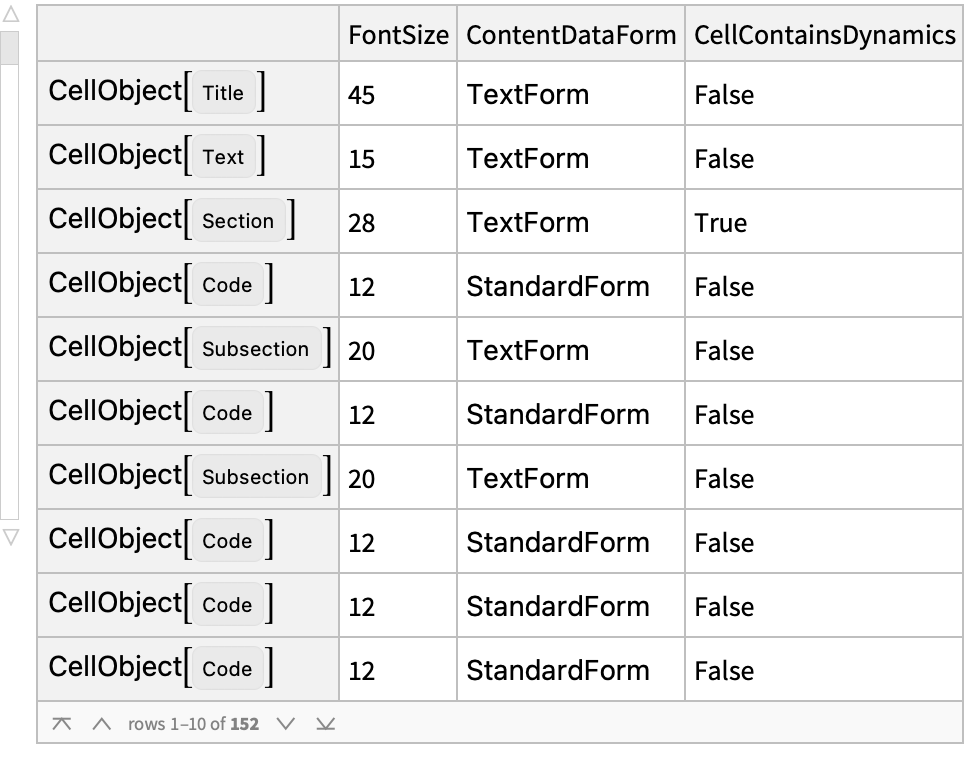Open the Title CellObject
Viewport: 964px width, 780px height.
(223, 94)
